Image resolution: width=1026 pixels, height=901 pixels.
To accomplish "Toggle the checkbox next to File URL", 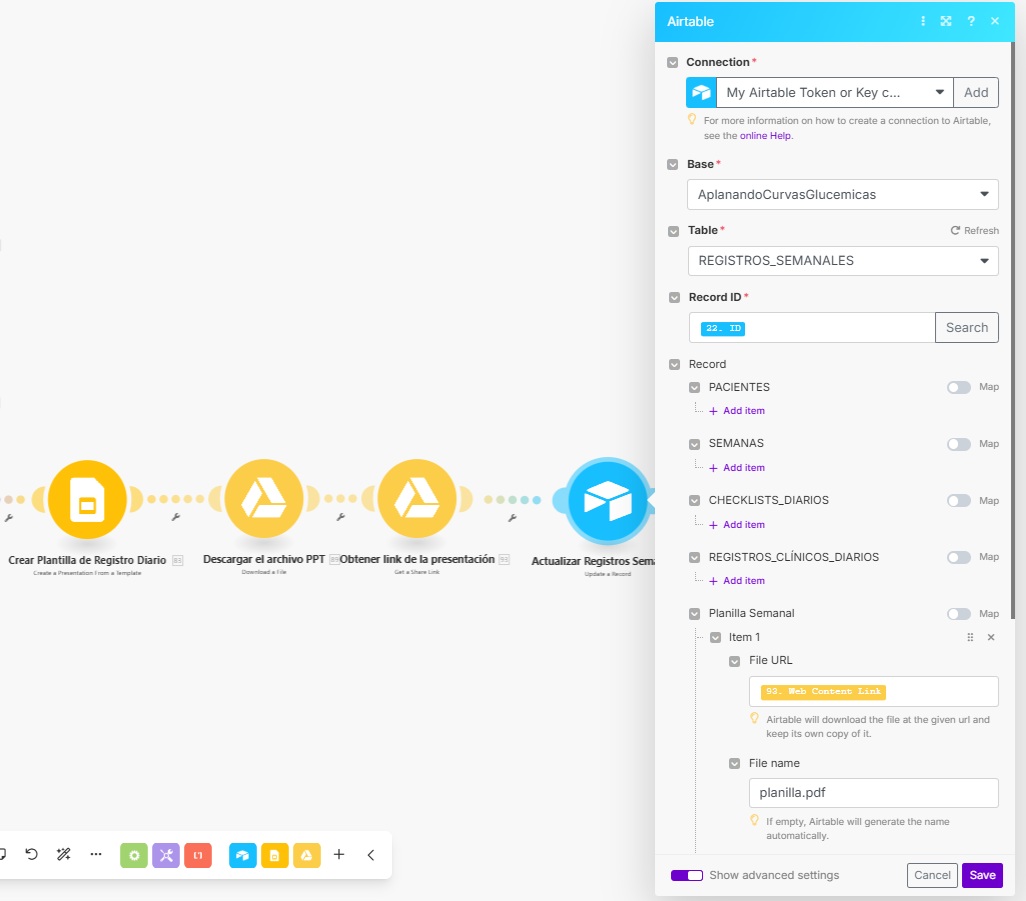I will [x=734, y=662].
